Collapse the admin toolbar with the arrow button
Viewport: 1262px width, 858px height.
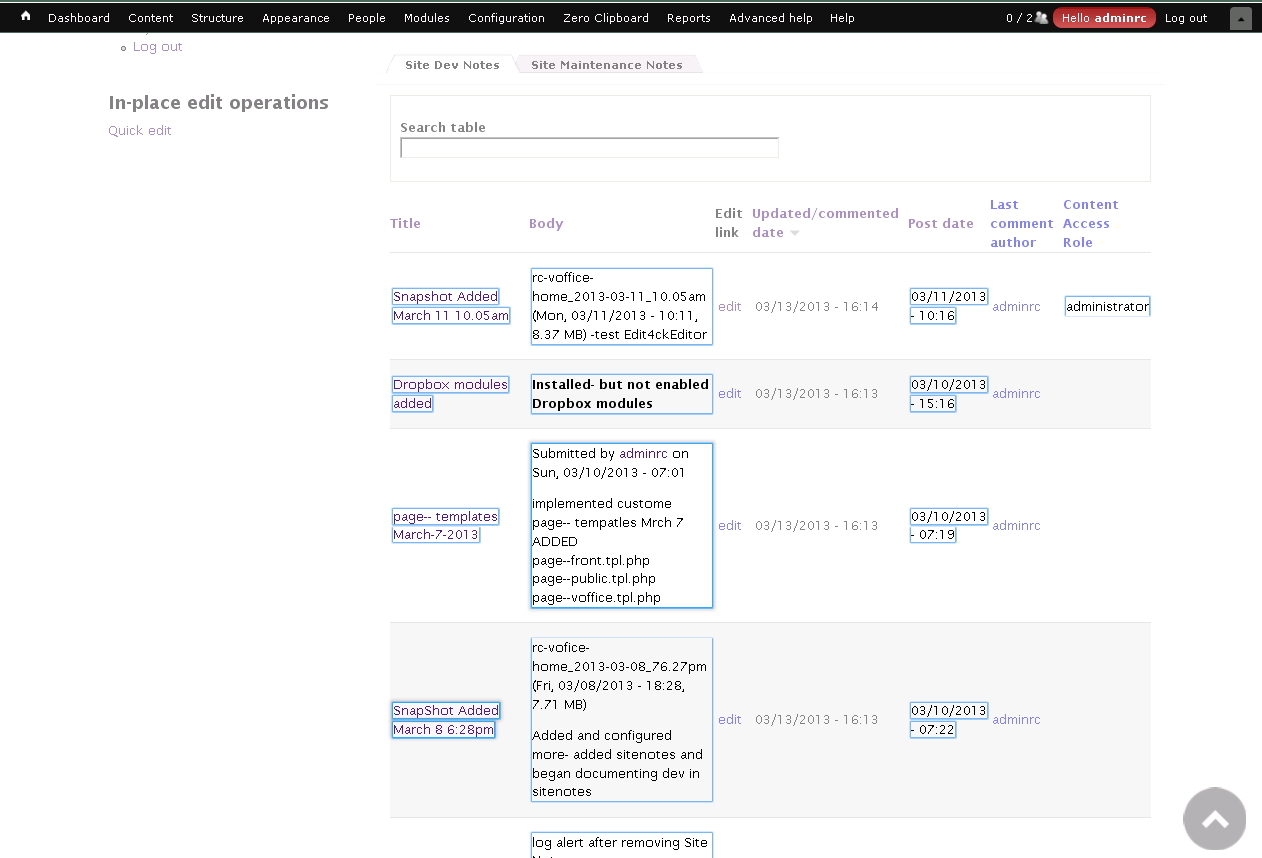pyautogui.click(x=1240, y=17)
